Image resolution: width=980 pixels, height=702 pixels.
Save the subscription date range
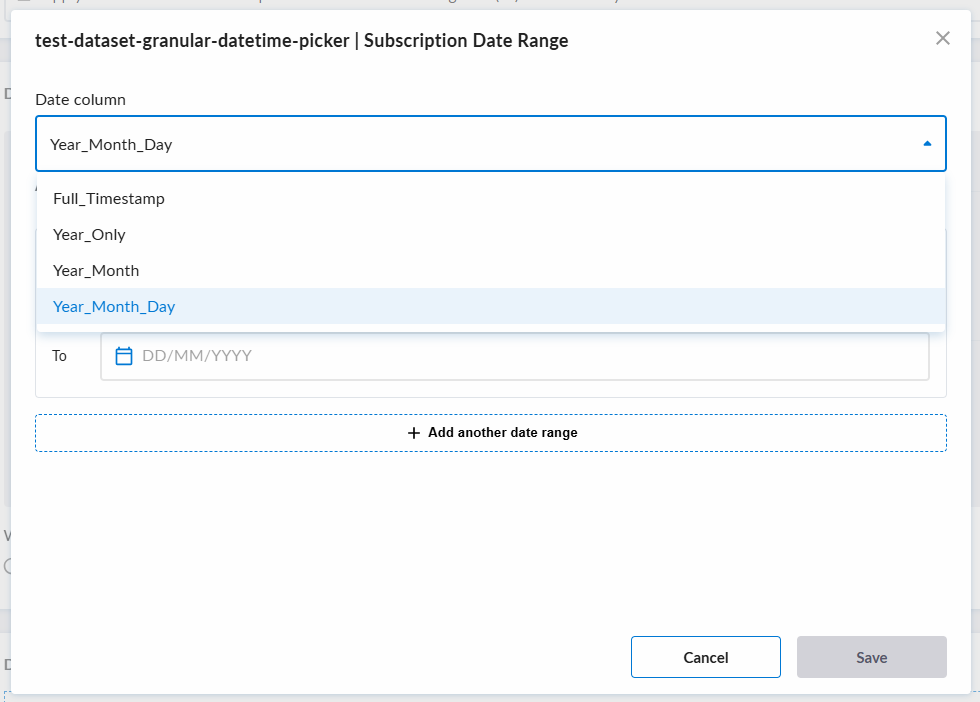click(871, 657)
